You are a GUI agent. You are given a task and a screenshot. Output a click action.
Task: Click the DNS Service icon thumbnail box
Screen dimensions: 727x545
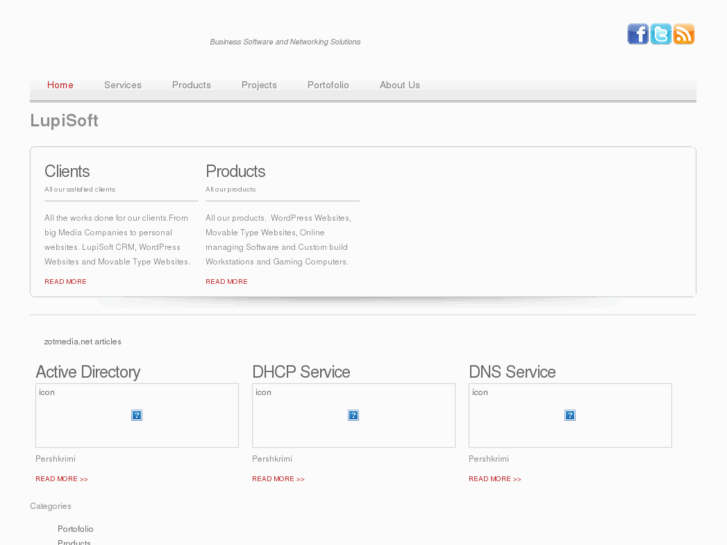[570, 416]
